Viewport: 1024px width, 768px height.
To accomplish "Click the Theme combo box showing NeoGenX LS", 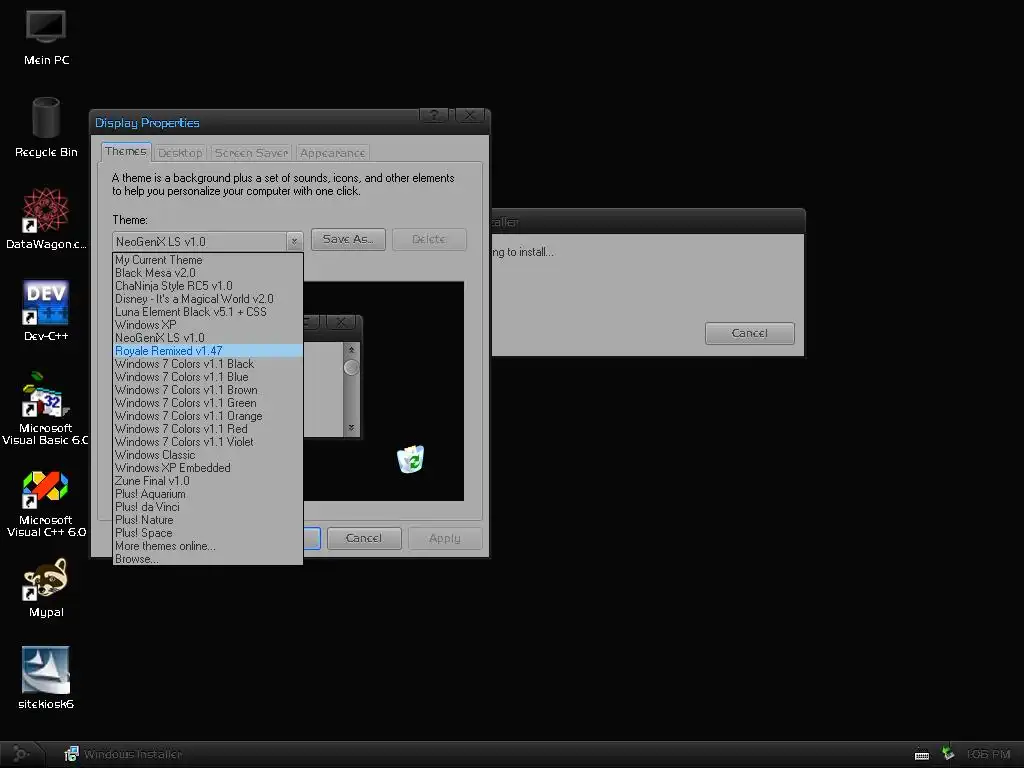I will tap(208, 242).
